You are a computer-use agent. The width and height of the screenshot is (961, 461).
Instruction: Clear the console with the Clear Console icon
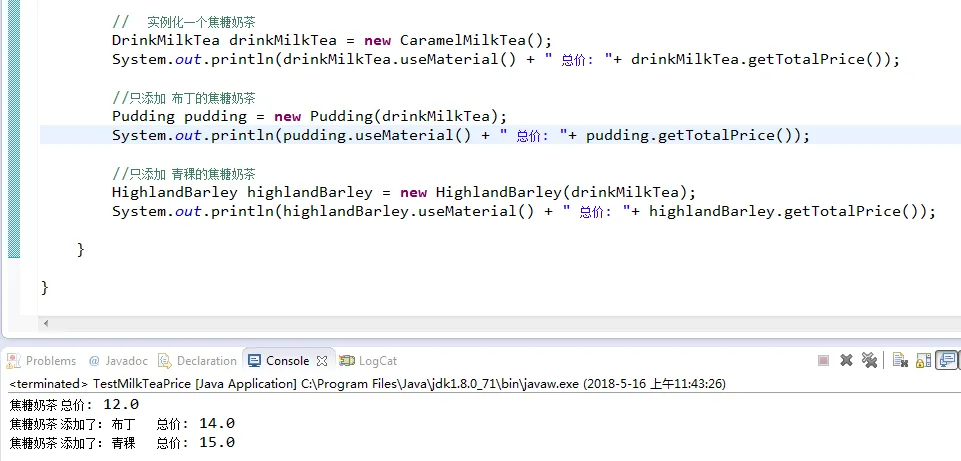click(x=900, y=360)
